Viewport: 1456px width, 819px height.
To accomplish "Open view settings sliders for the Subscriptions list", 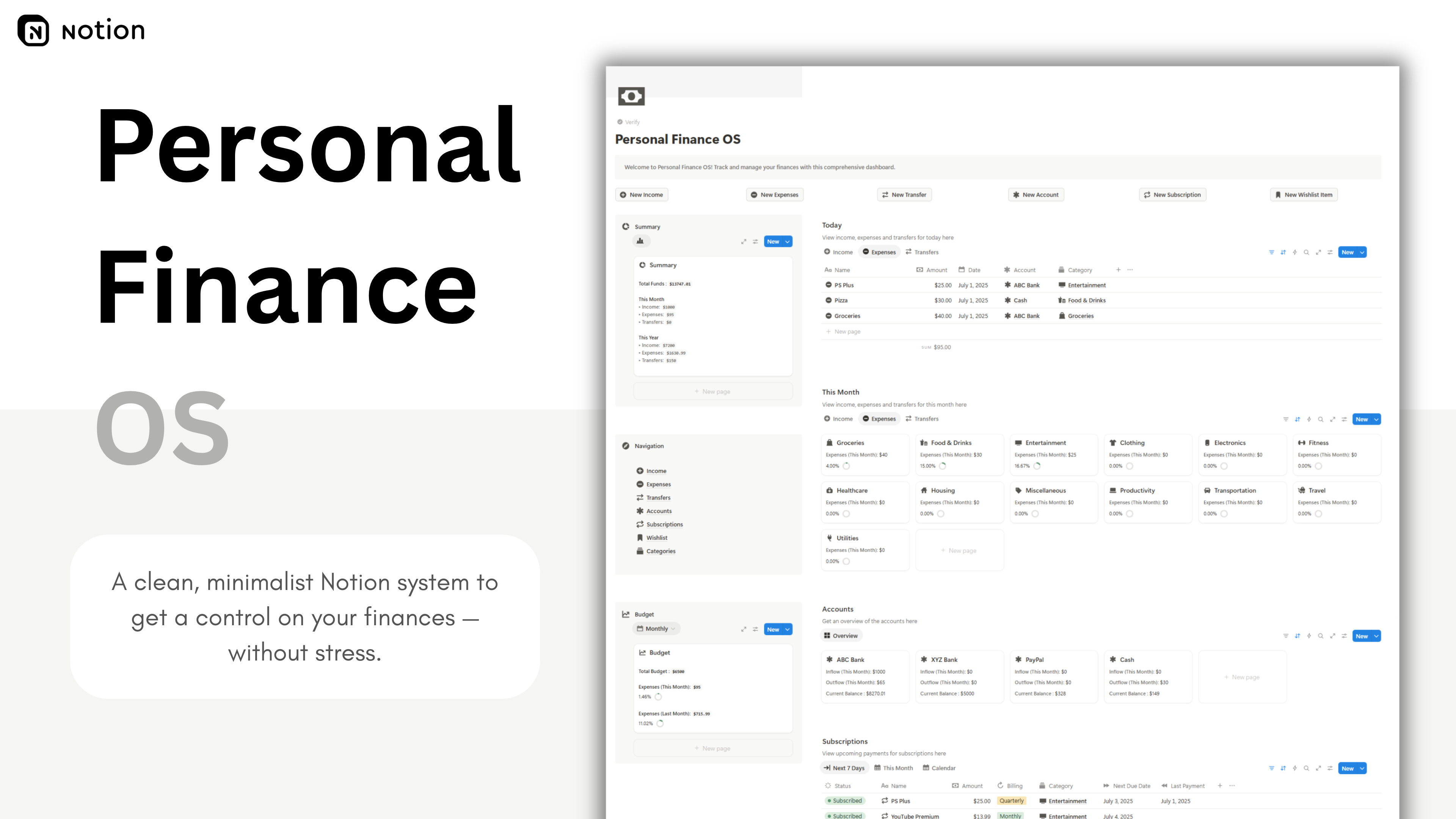I will [x=1330, y=768].
